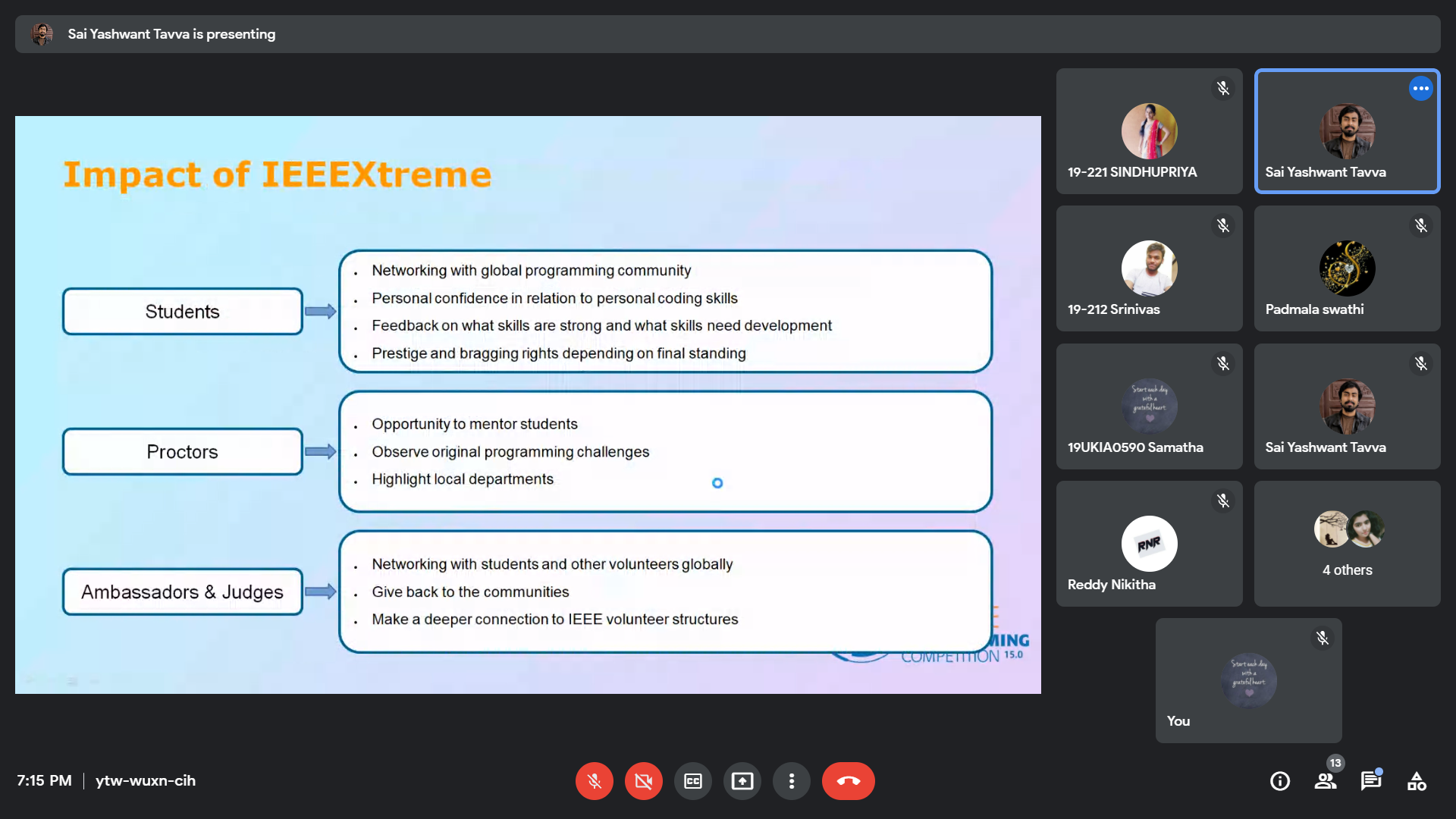
Task: Unmute your microphone
Action: (594, 780)
